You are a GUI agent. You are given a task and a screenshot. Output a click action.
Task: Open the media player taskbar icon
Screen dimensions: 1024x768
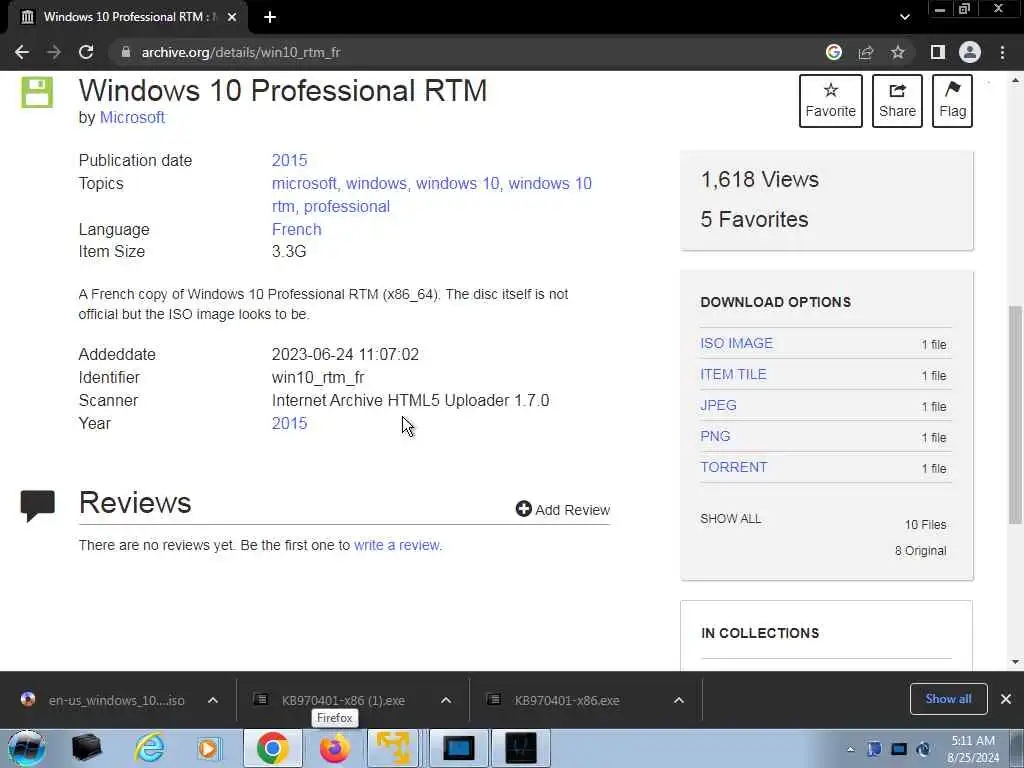(x=208, y=748)
